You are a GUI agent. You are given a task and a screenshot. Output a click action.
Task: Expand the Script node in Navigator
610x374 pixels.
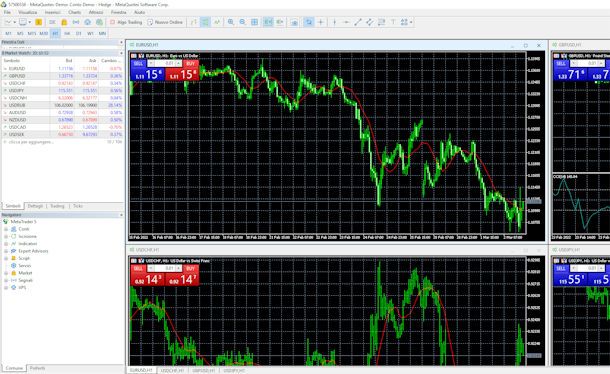pyautogui.click(x=6, y=258)
